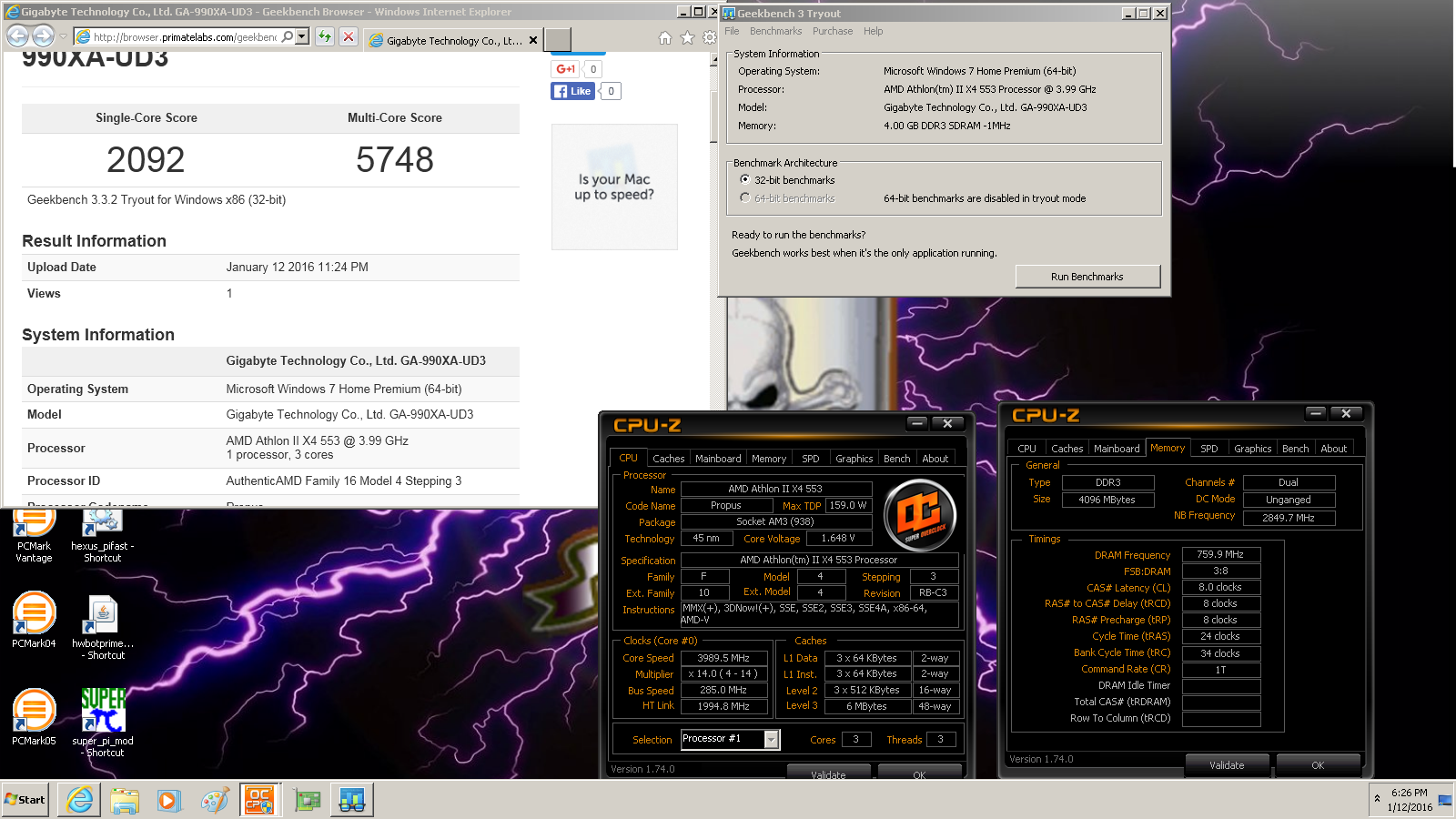Image resolution: width=1456 pixels, height=819 pixels.
Task: Switch to Mainboard tab in left CPU-Z
Action: click(718, 459)
